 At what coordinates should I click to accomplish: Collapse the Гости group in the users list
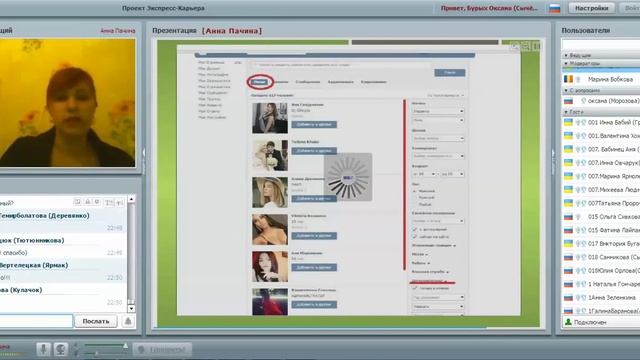click(x=566, y=112)
